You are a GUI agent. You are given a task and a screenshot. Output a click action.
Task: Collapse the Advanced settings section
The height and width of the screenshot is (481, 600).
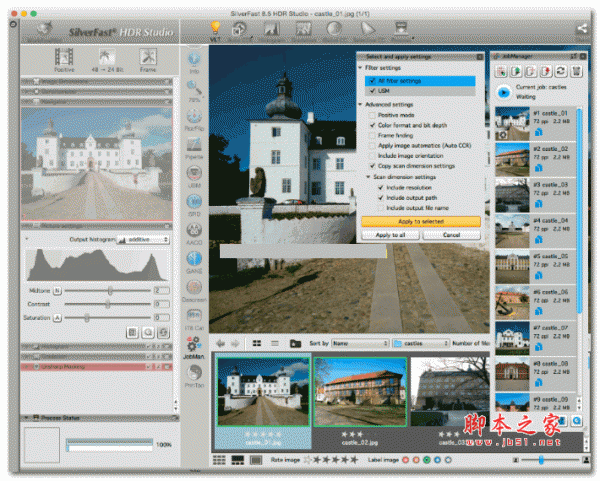click(x=361, y=104)
